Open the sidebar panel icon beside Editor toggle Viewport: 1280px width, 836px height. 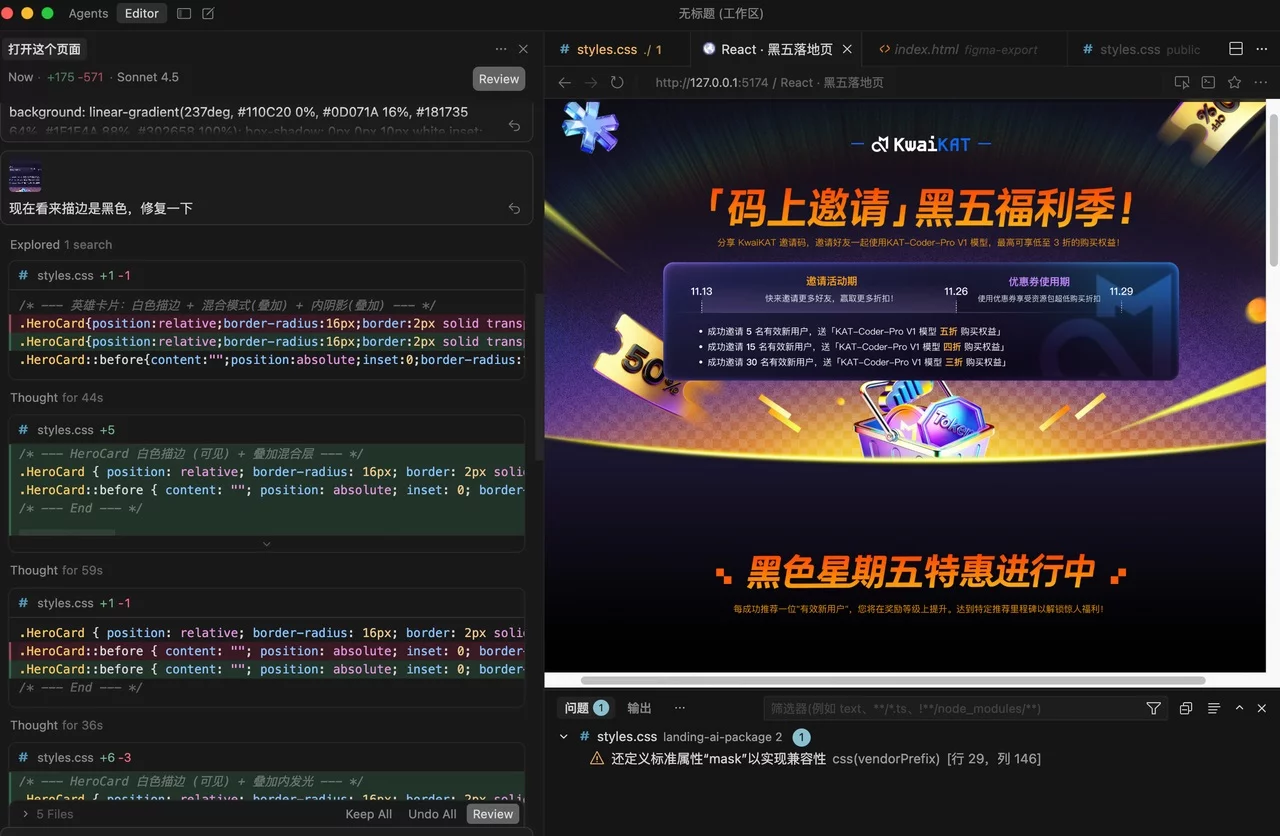(183, 13)
